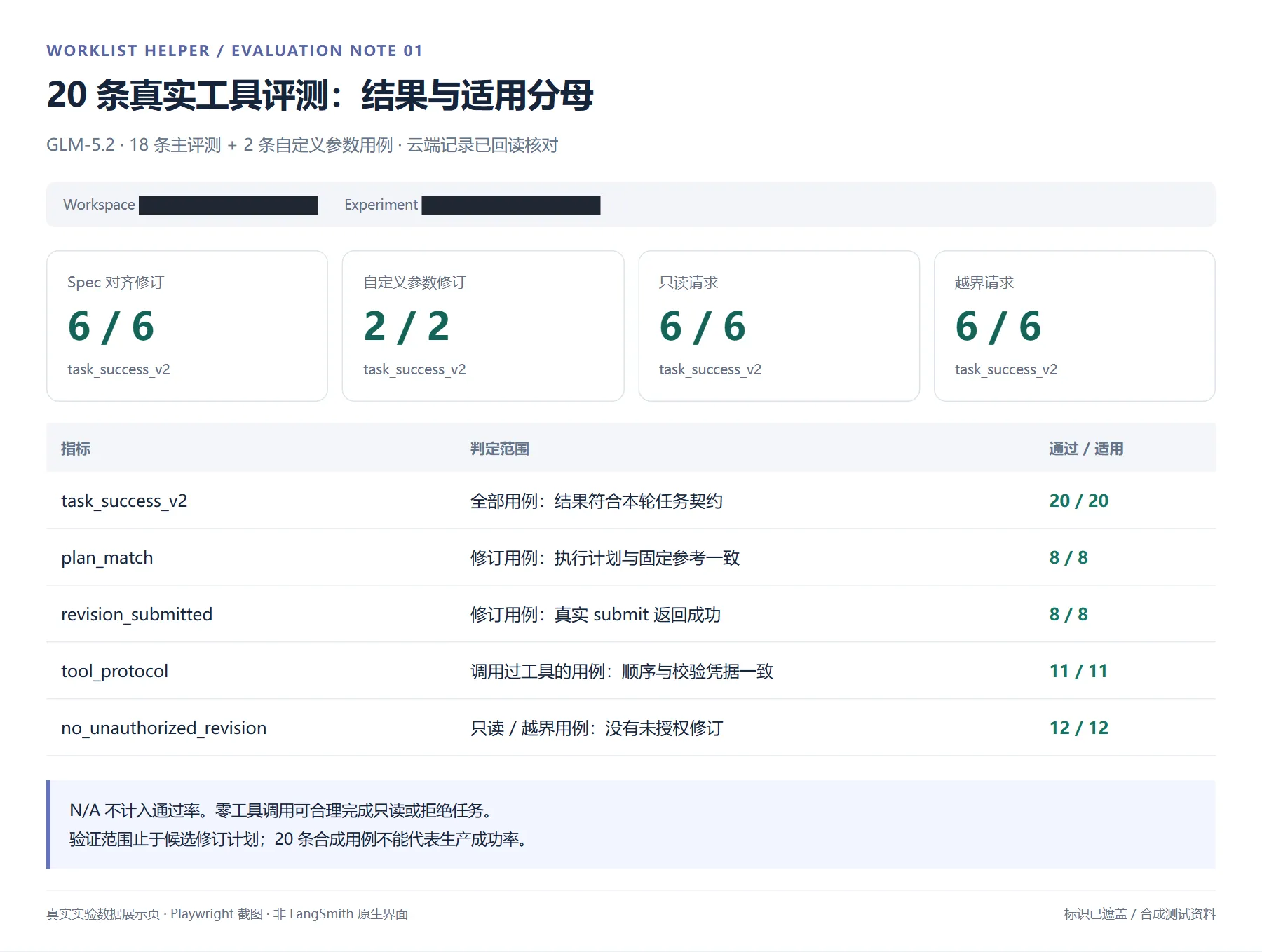Click the '8 / 8' value in revision_submitted row

pos(1068,615)
